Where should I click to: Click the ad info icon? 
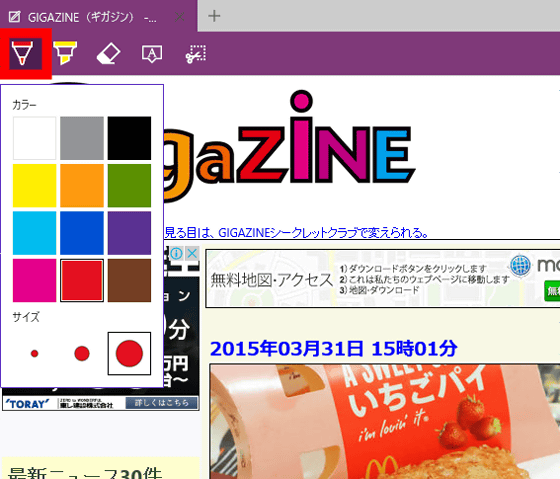(x=176, y=254)
